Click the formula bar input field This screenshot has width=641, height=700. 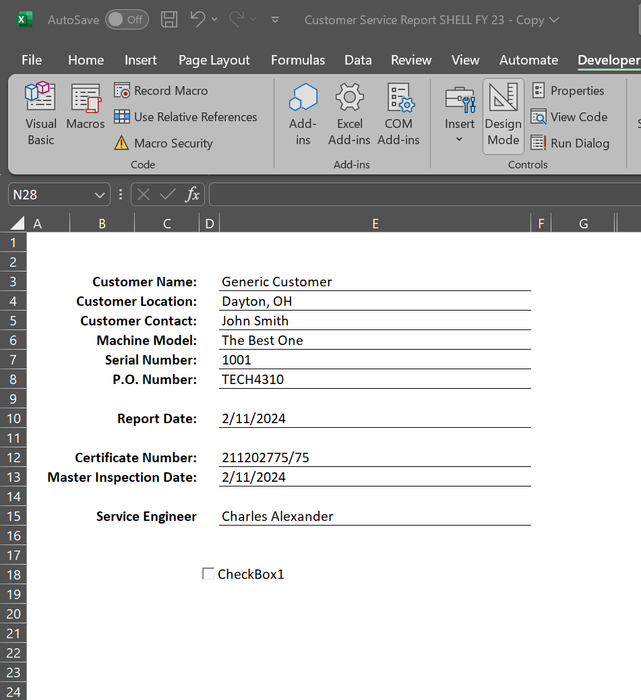coord(425,195)
